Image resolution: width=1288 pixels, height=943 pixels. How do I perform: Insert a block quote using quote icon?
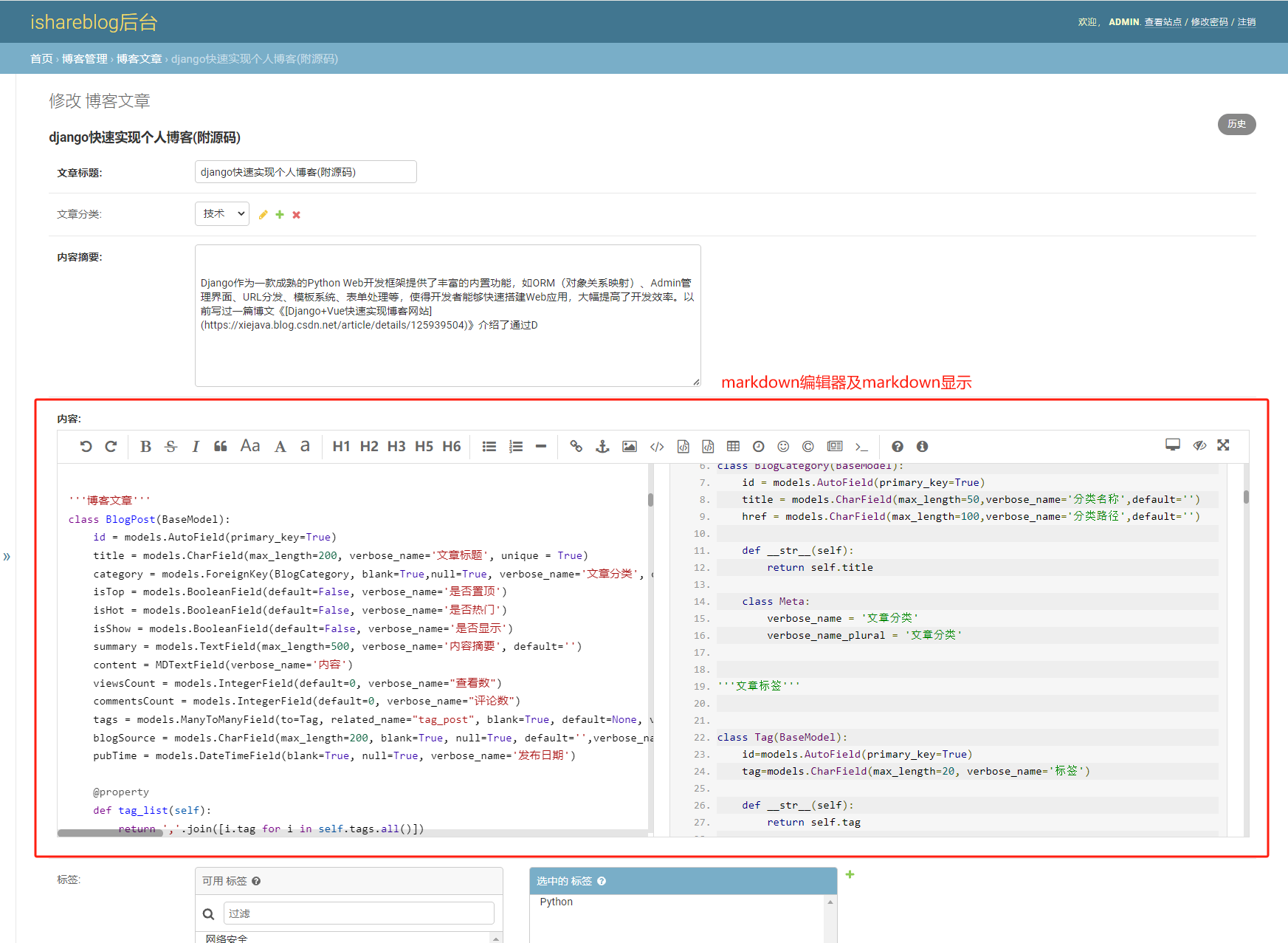(x=220, y=446)
